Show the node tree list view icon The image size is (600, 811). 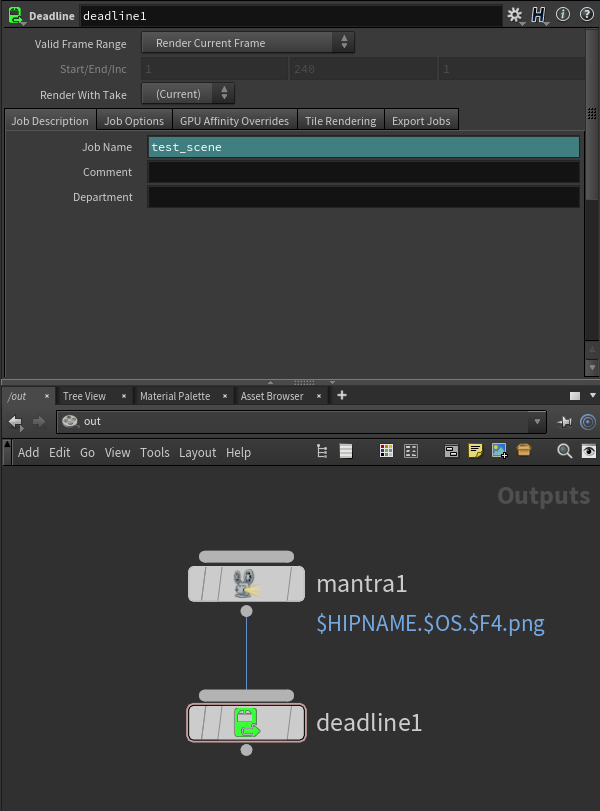[322, 452]
